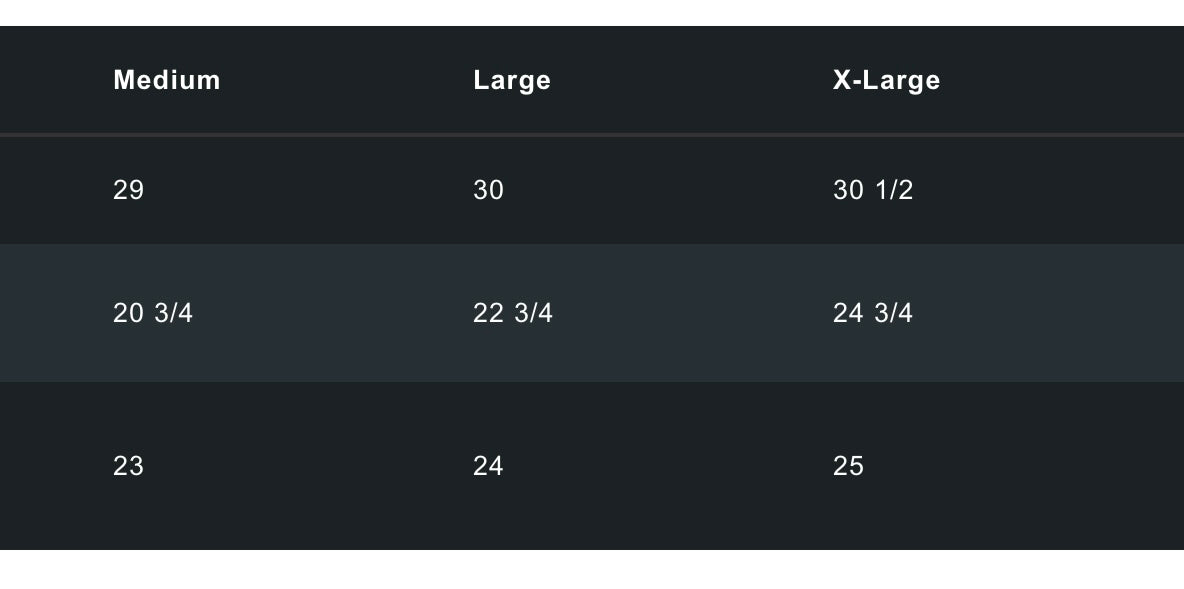Viewport: 1184px width, 589px height.
Task: Select the X-Large cell showing 25
Action: pos(848,466)
